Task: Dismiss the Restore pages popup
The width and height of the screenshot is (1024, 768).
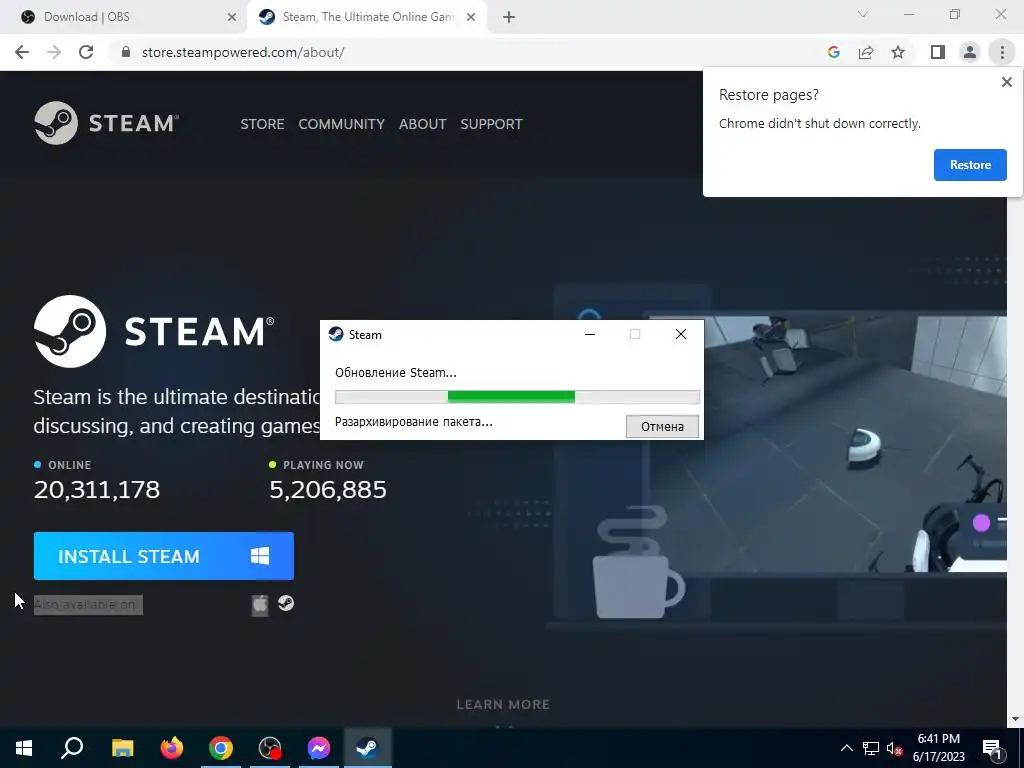Action: coord(1006,82)
